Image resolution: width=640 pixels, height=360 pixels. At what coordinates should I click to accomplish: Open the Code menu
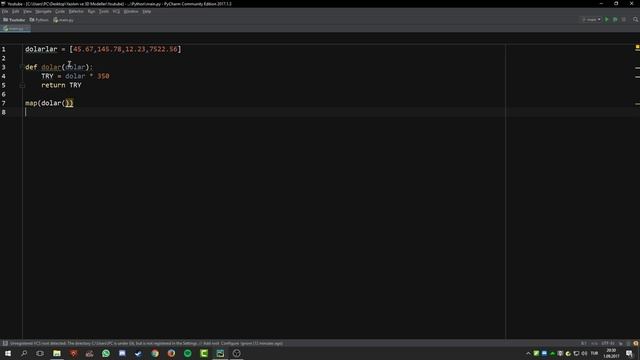(x=60, y=11)
